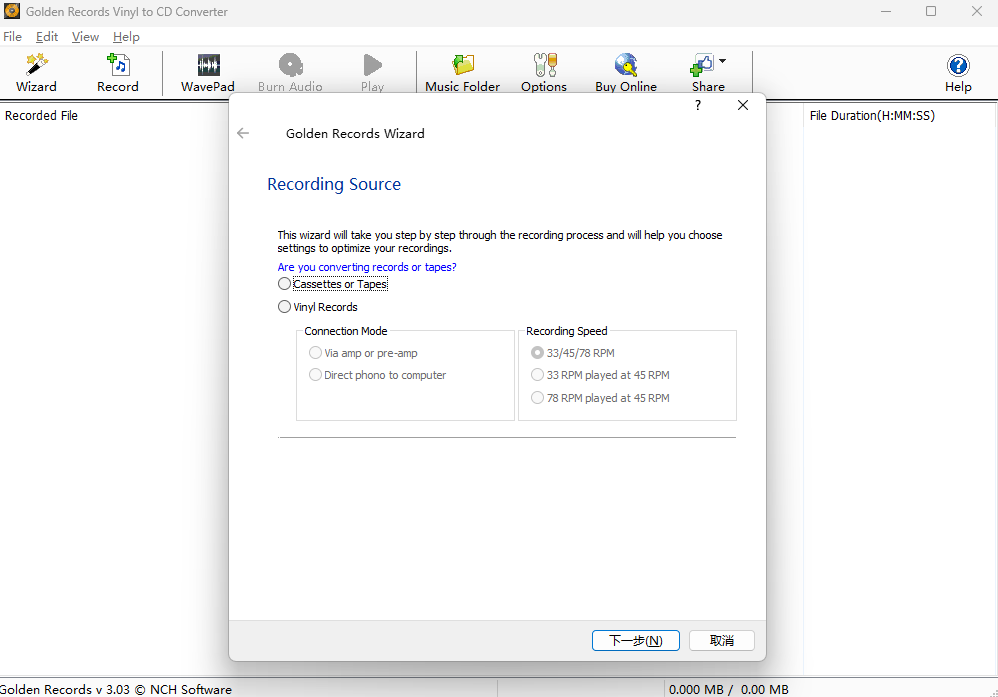Click 'Are you converting records or tapes?' text

click(367, 267)
